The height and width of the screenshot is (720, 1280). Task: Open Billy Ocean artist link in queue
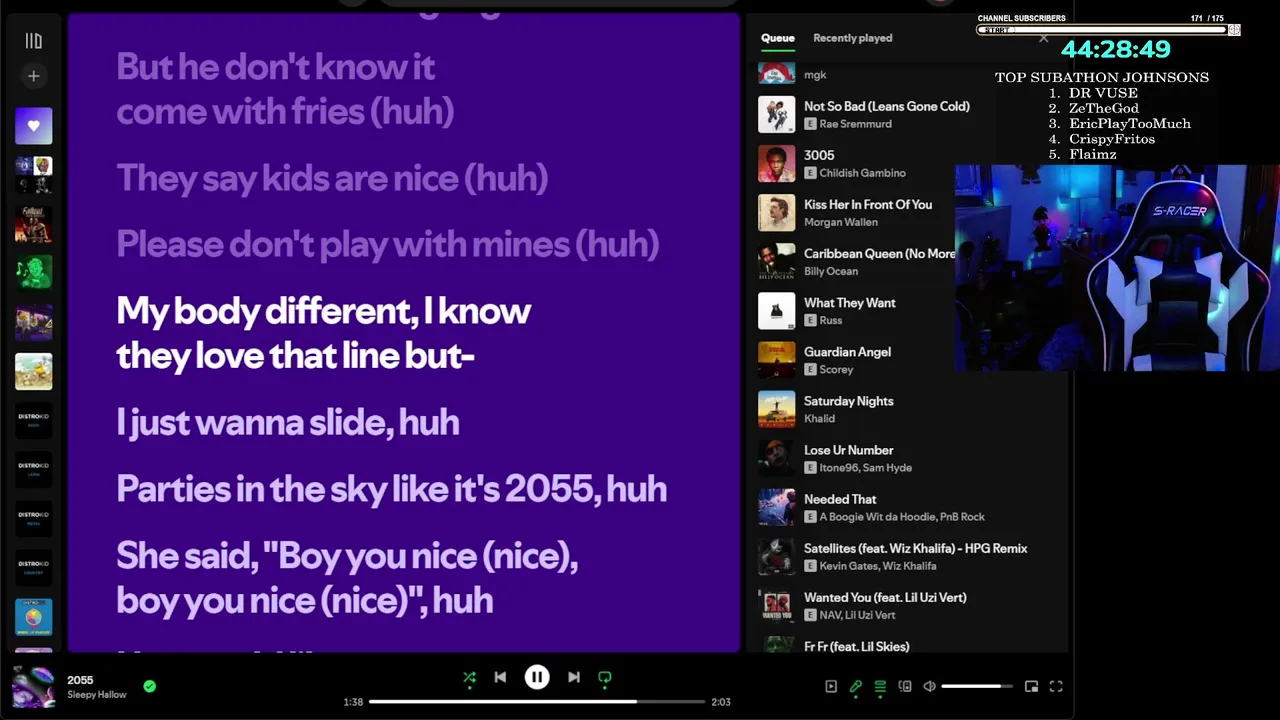pyautogui.click(x=831, y=271)
